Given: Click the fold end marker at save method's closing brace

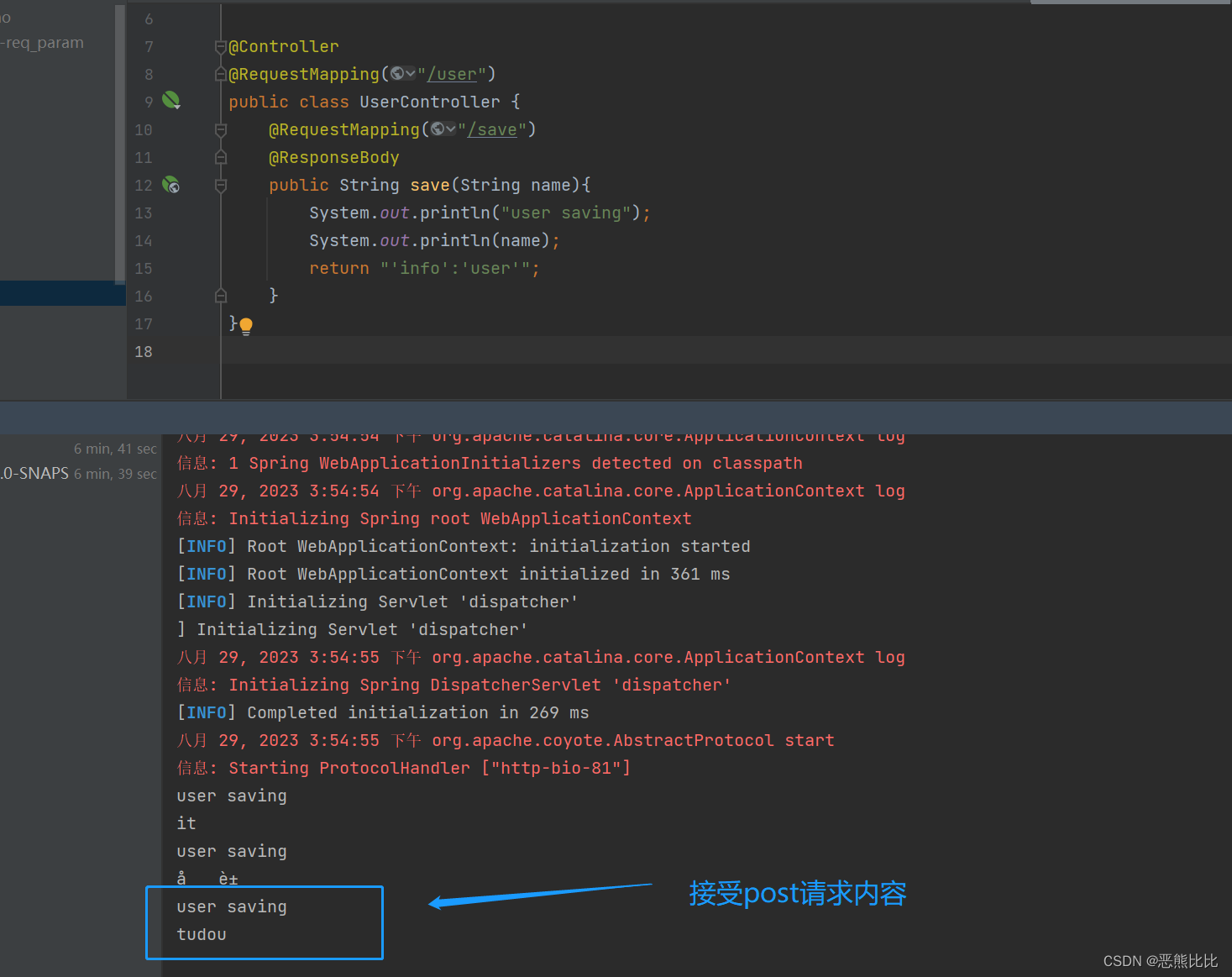Looking at the screenshot, I should click(x=221, y=296).
